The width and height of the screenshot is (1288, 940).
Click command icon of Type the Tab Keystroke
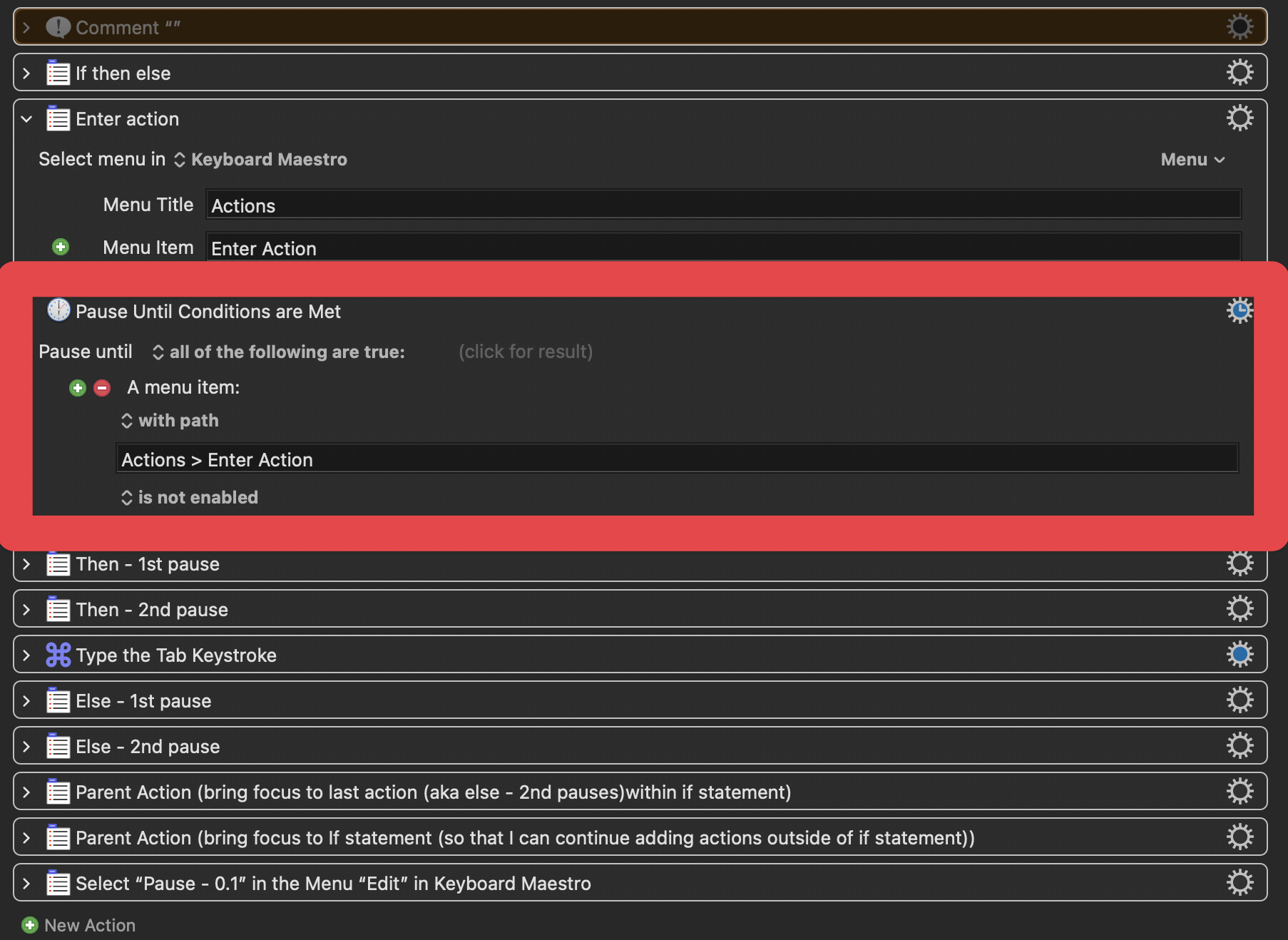tap(58, 655)
